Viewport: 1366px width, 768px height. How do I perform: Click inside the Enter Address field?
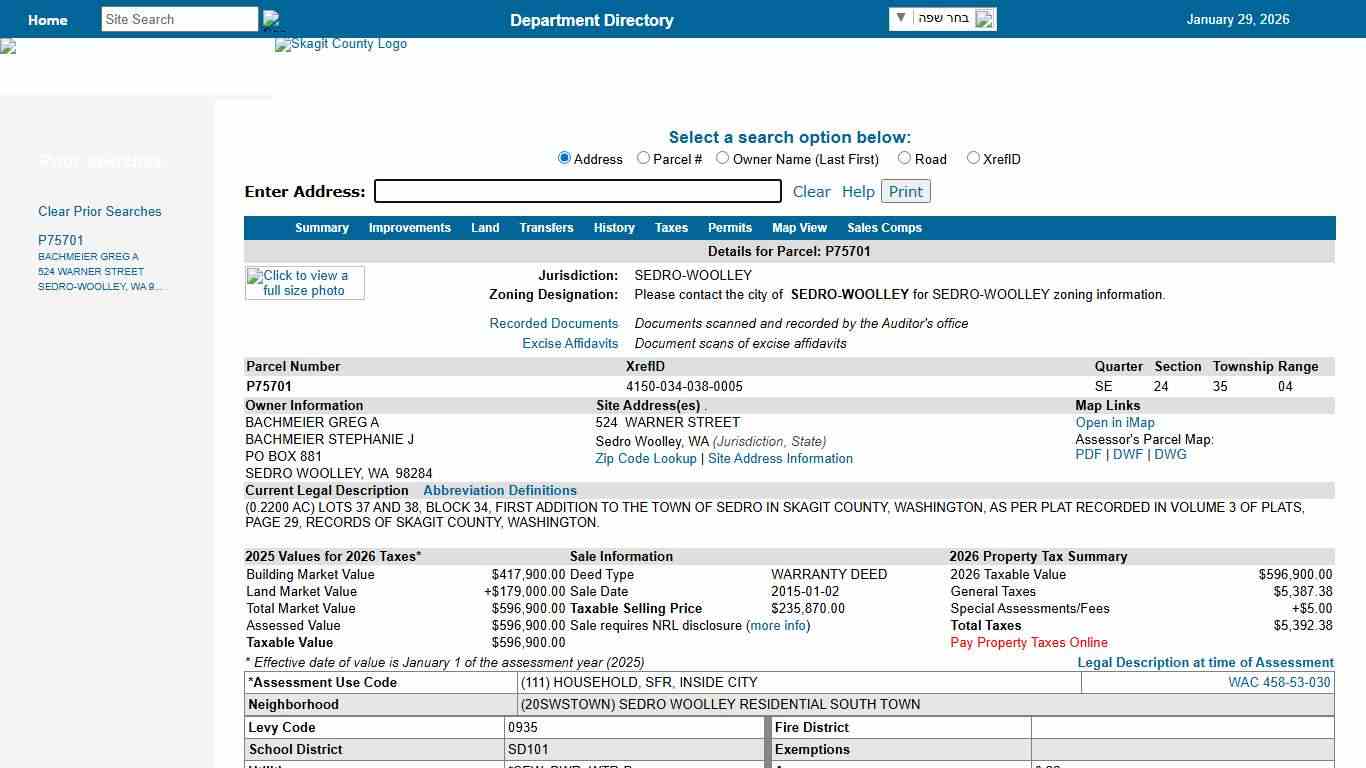point(577,191)
